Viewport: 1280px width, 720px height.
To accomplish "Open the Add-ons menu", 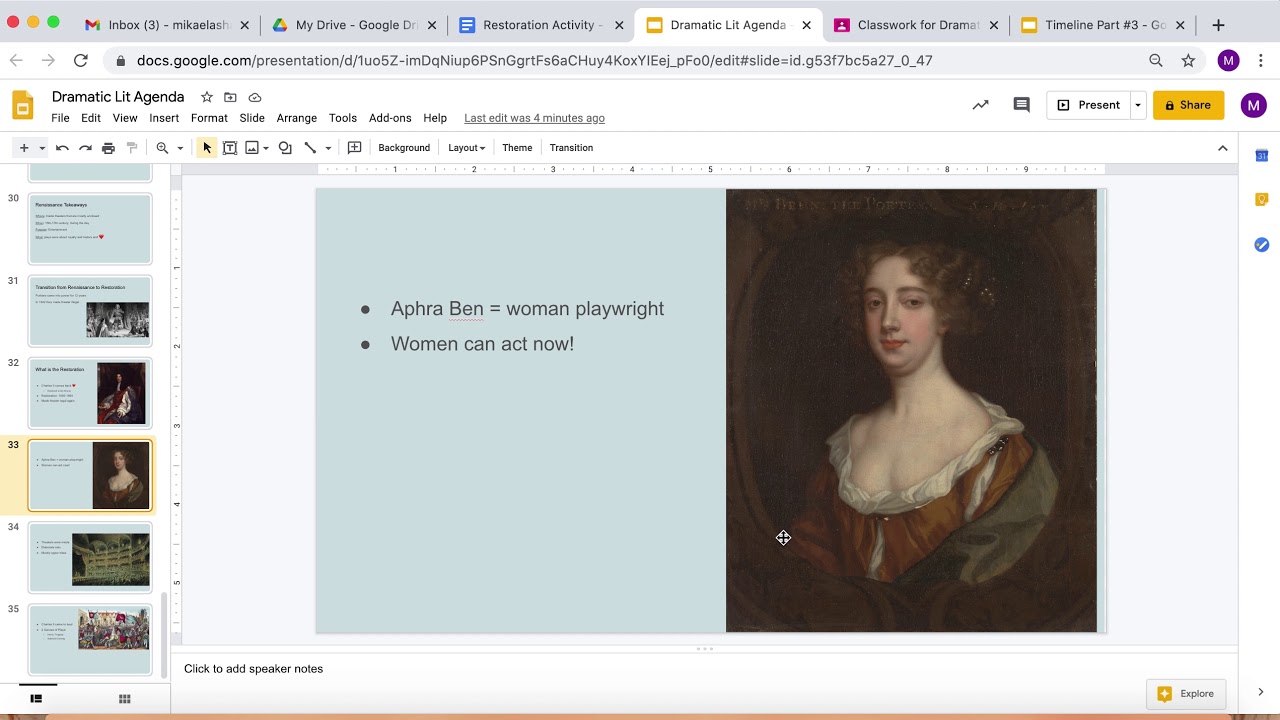I will pyautogui.click(x=390, y=118).
